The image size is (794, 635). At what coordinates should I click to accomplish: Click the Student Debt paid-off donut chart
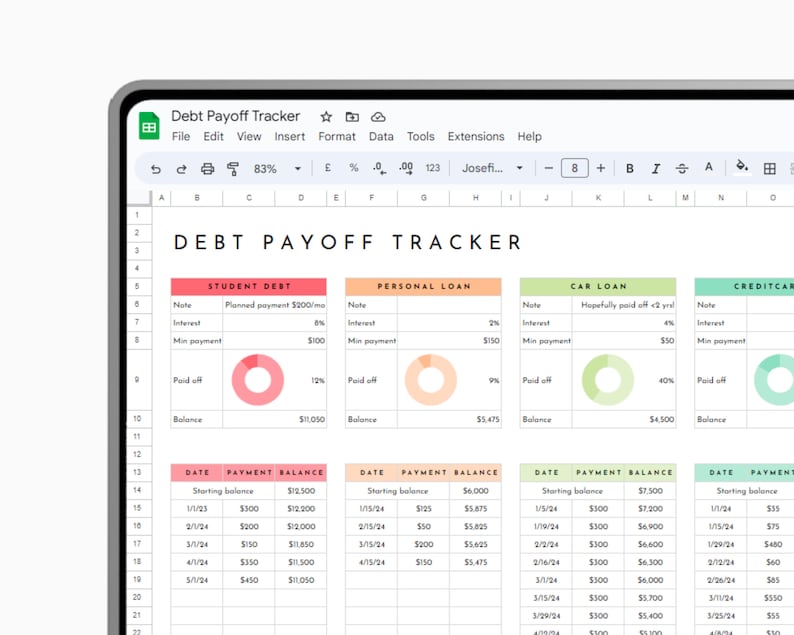(258, 380)
